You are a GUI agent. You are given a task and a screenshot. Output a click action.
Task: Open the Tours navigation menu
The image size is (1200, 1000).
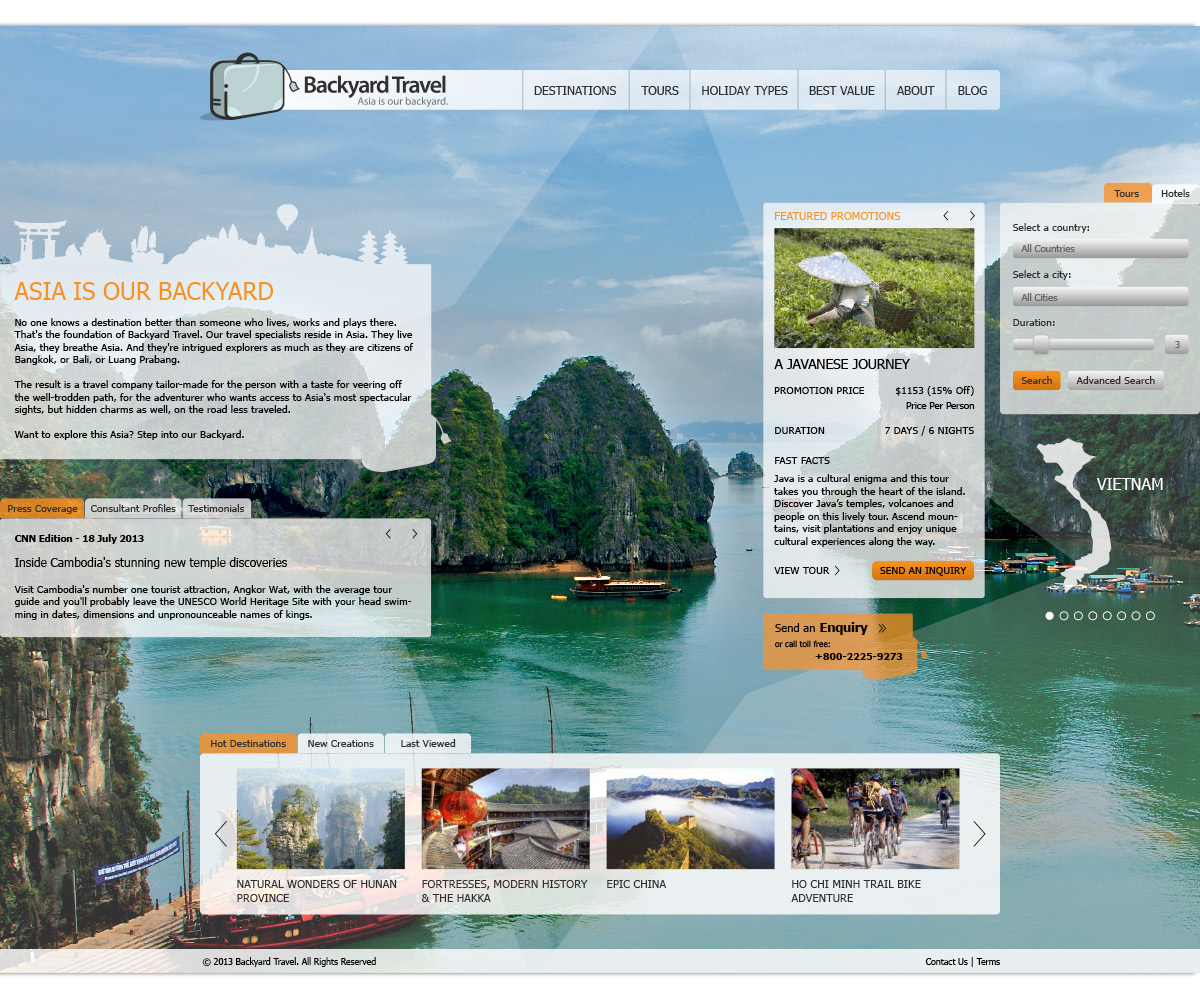click(x=660, y=90)
